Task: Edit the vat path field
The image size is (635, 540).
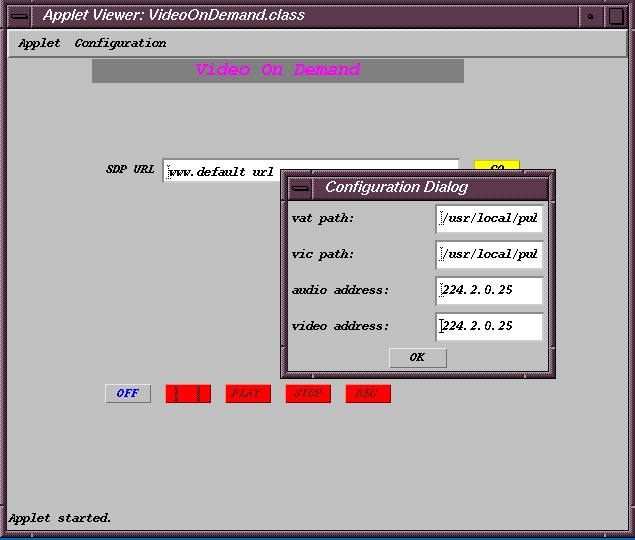Action: [489, 218]
